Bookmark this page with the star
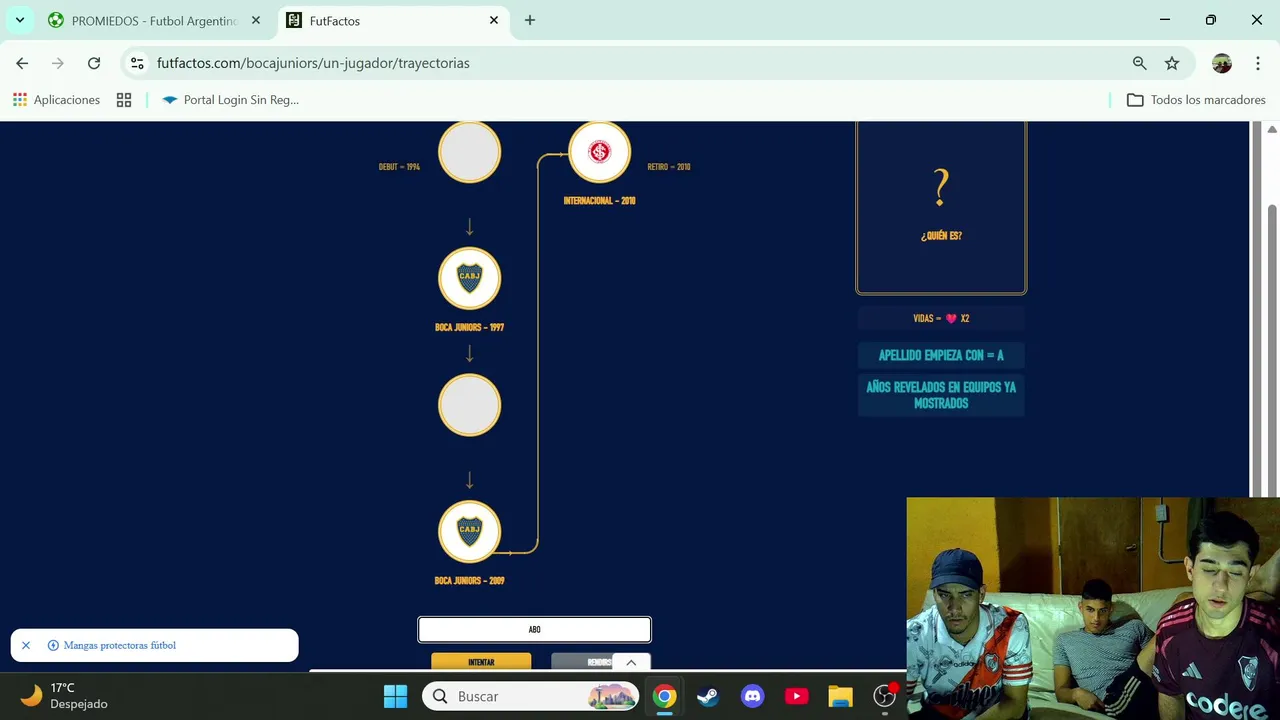The height and width of the screenshot is (720, 1280). (x=1172, y=63)
